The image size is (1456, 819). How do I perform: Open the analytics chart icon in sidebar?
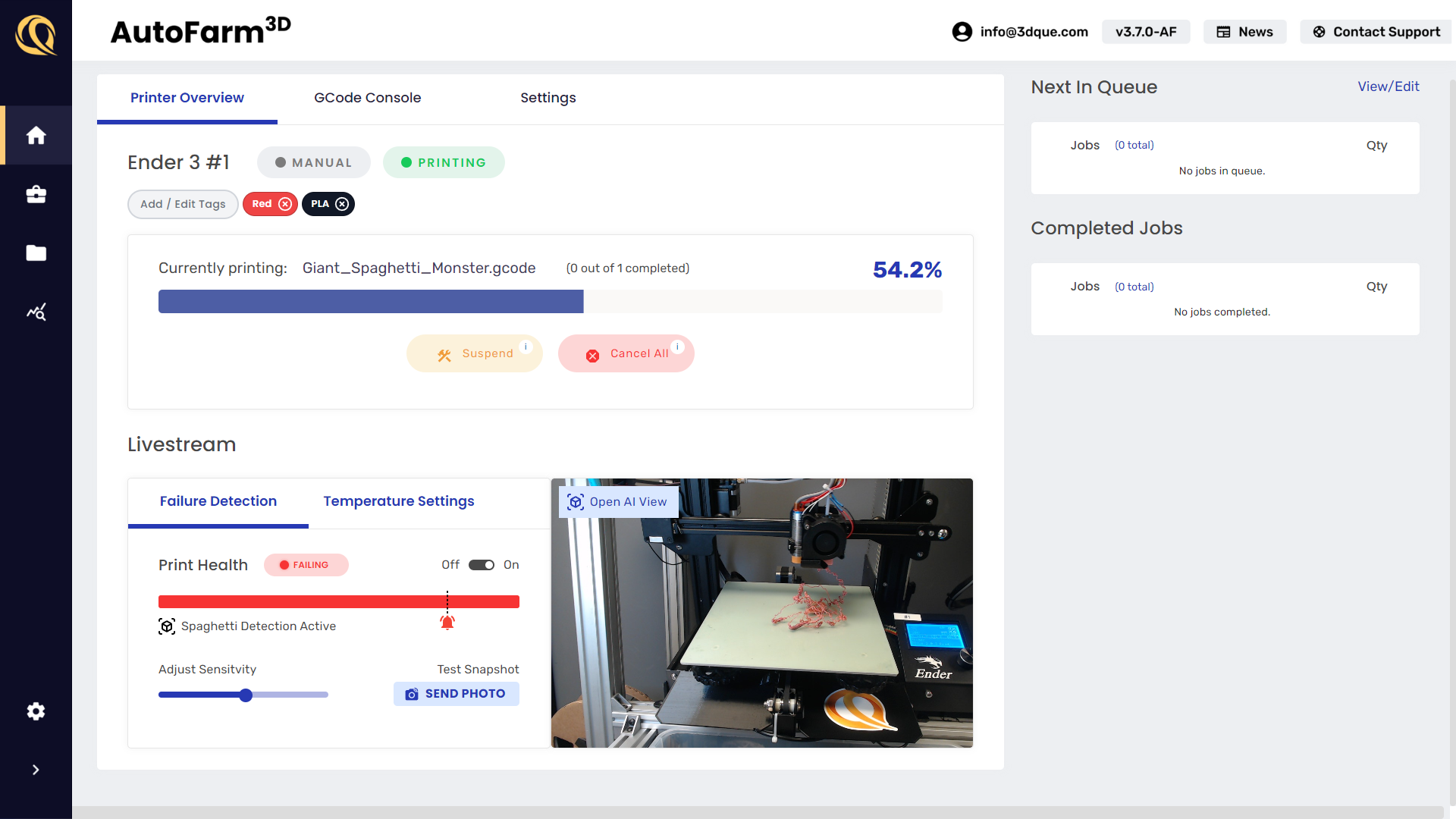(36, 312)
